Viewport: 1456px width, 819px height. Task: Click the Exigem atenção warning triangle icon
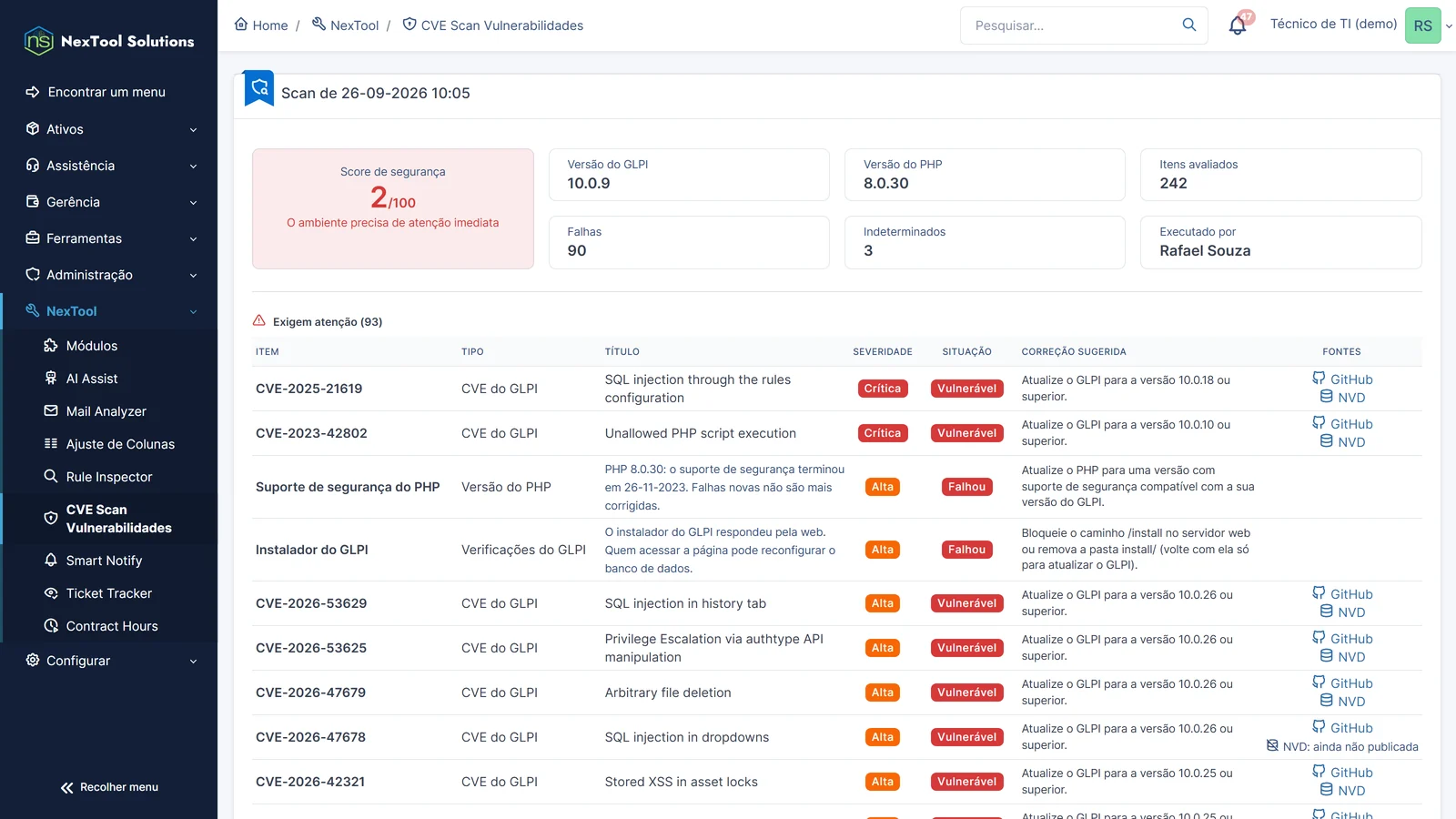coord(259,320)
